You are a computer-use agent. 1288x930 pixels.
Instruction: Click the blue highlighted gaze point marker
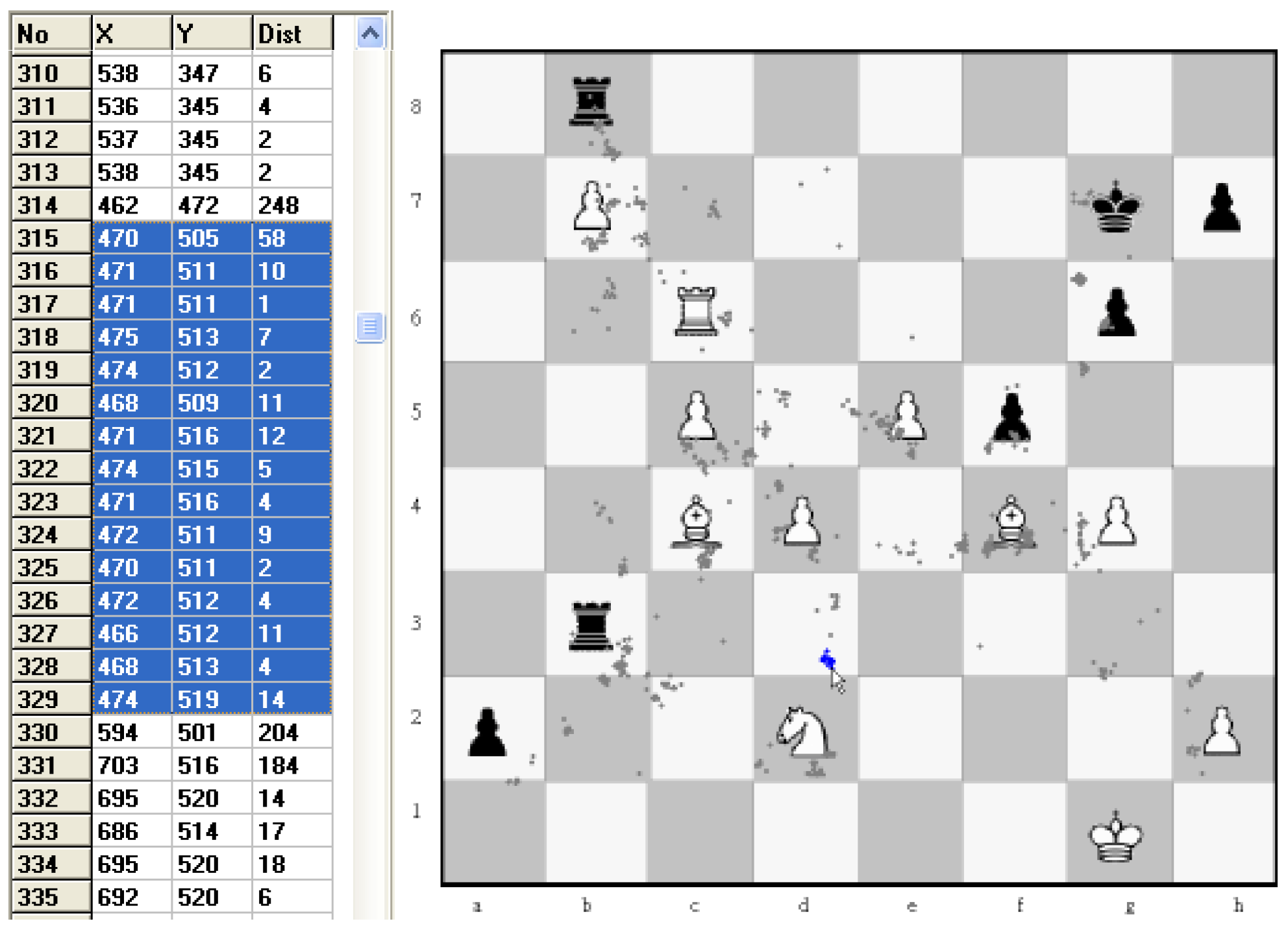coord(827,660)
